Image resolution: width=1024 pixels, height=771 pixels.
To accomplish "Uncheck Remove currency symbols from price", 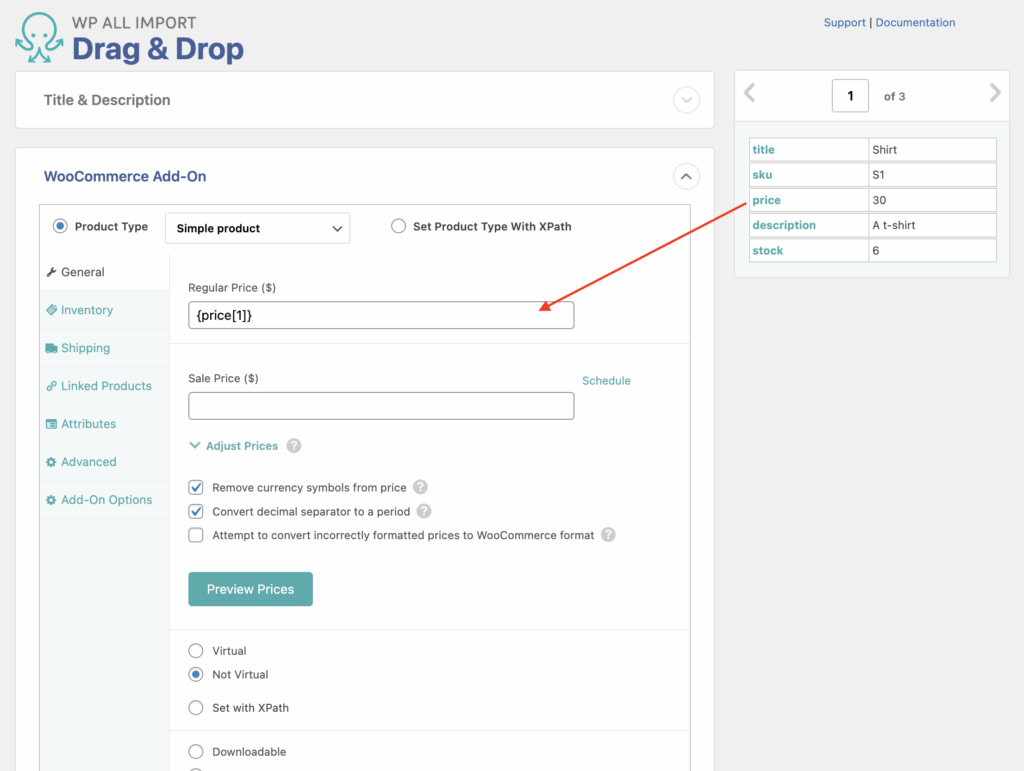I will click(196, 487).
